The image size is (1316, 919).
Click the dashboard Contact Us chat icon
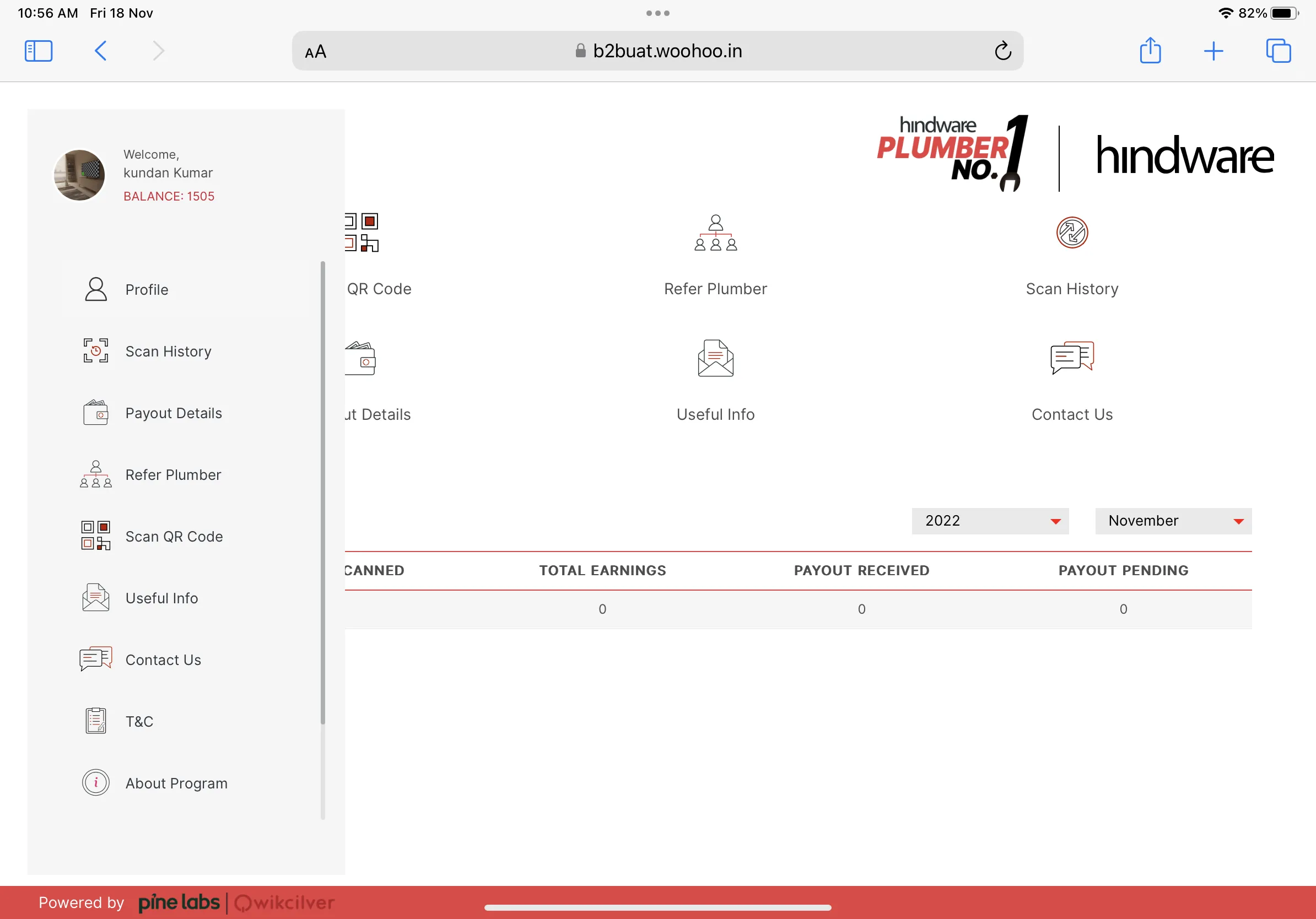[1072, 358]
